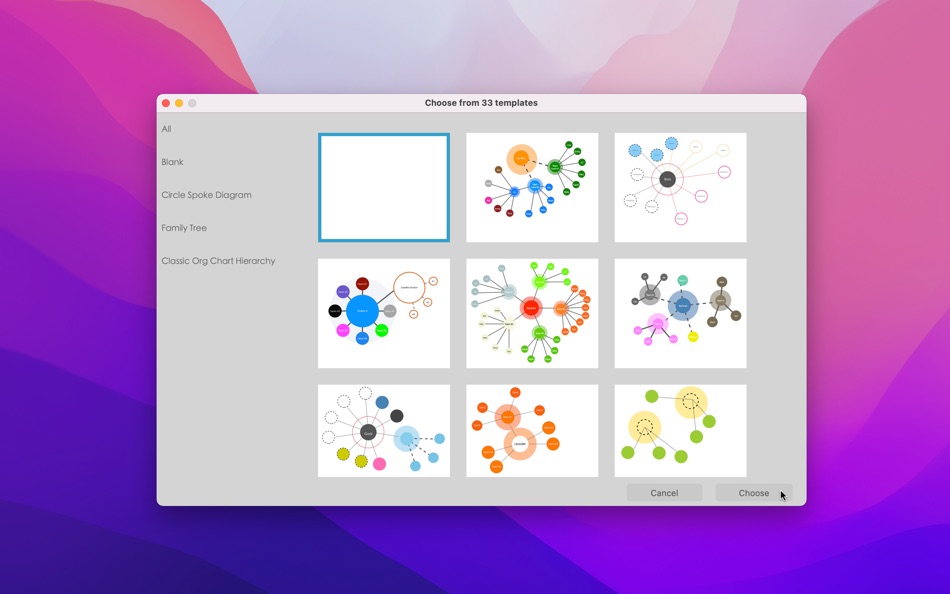Select the All templates category
The image size is (950, 594).
[x=166, y=128]
